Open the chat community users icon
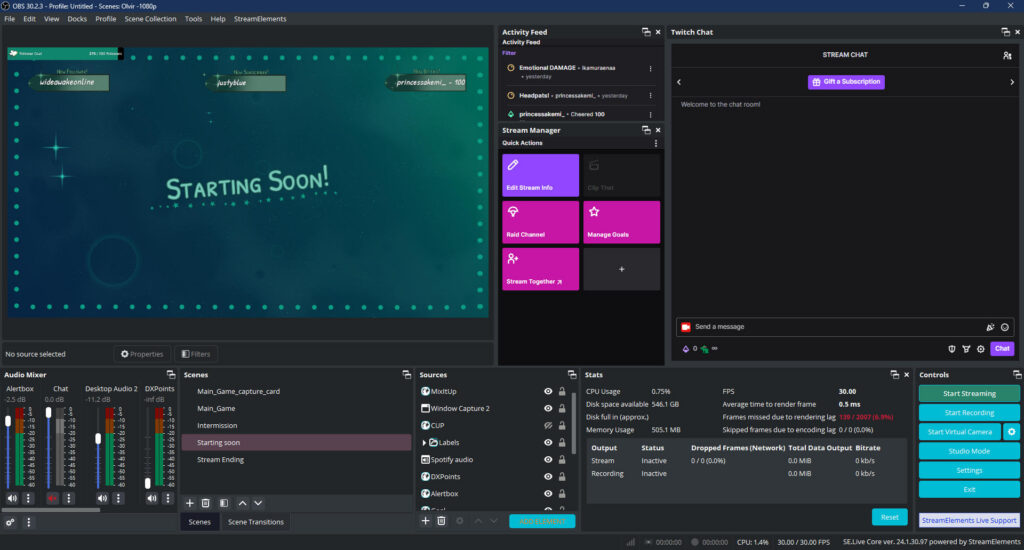Screen dimensions: 1024x550 (x=1006, y=55)
